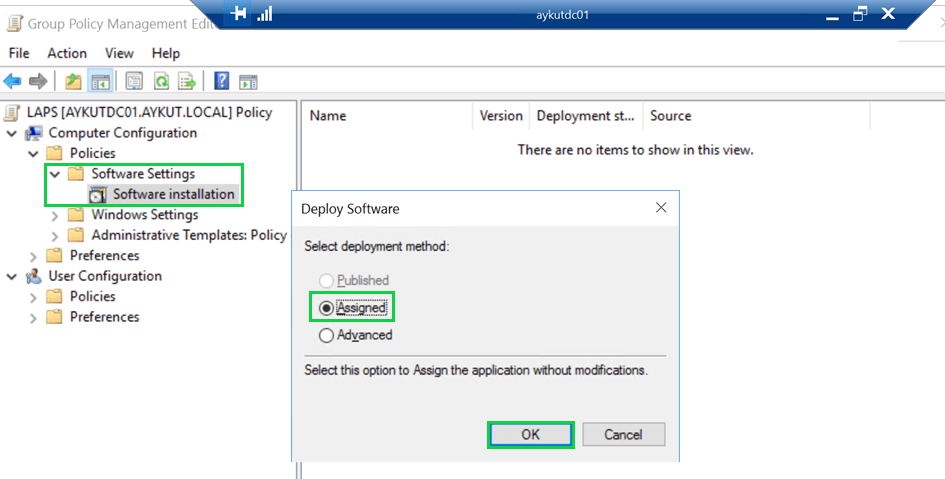Click the Export List toolbar icon
The image size is (945, 479).
click(186, 81)
